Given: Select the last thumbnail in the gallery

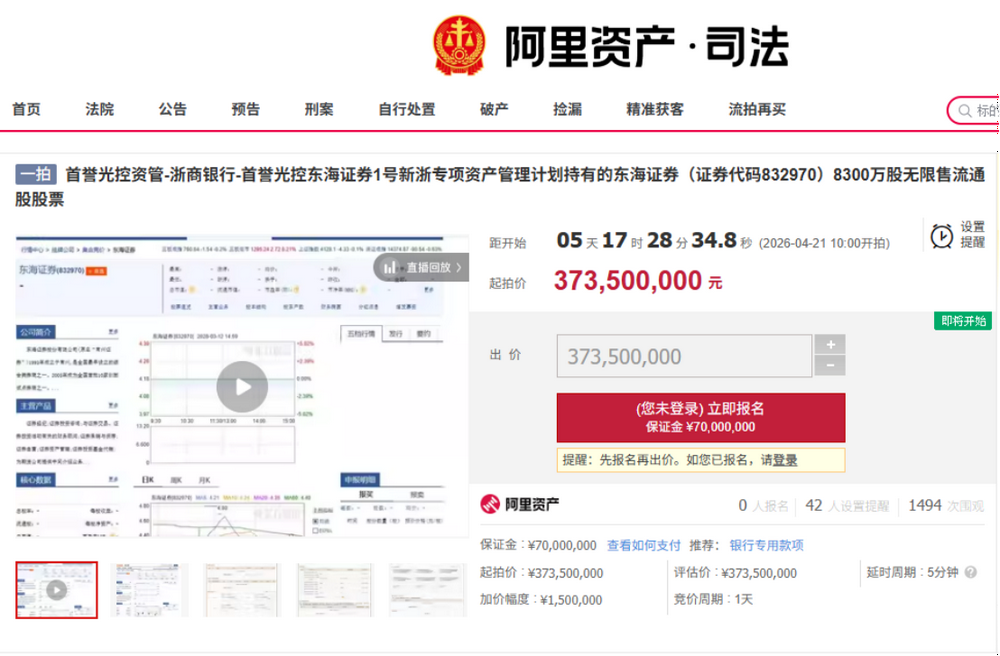Looking at the screenshot, I should coord(427,589).
